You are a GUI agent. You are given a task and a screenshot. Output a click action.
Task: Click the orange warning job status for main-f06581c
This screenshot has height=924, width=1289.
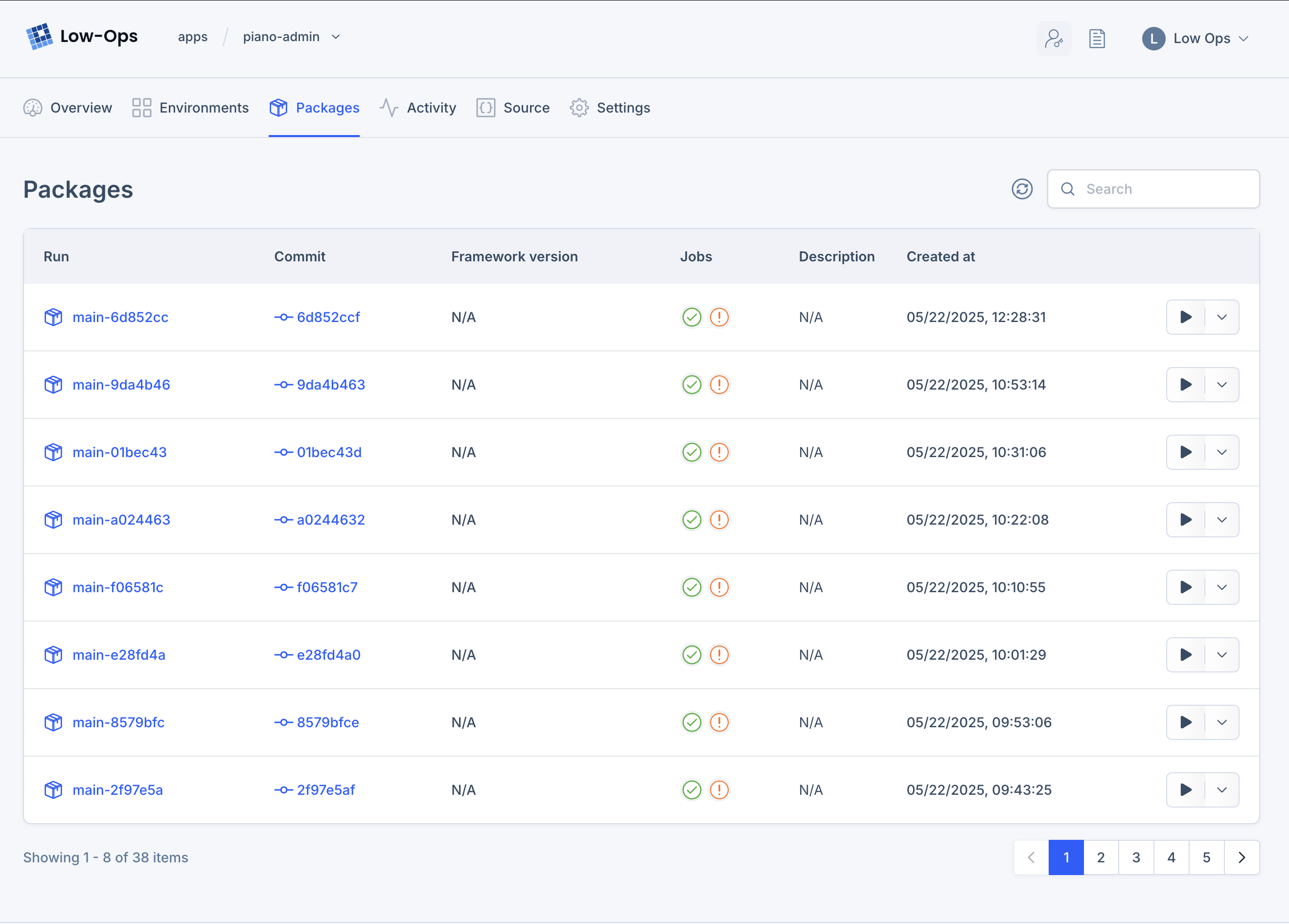click(x=719, y=587)
